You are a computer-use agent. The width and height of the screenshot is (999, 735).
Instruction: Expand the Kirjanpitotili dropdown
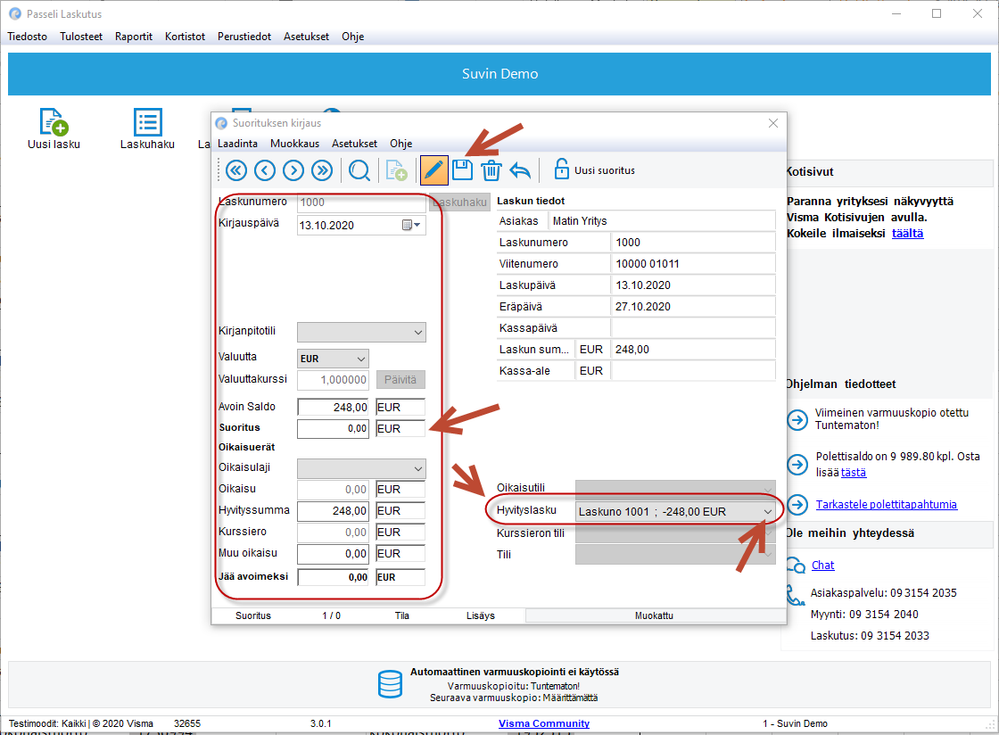[418, 332]
